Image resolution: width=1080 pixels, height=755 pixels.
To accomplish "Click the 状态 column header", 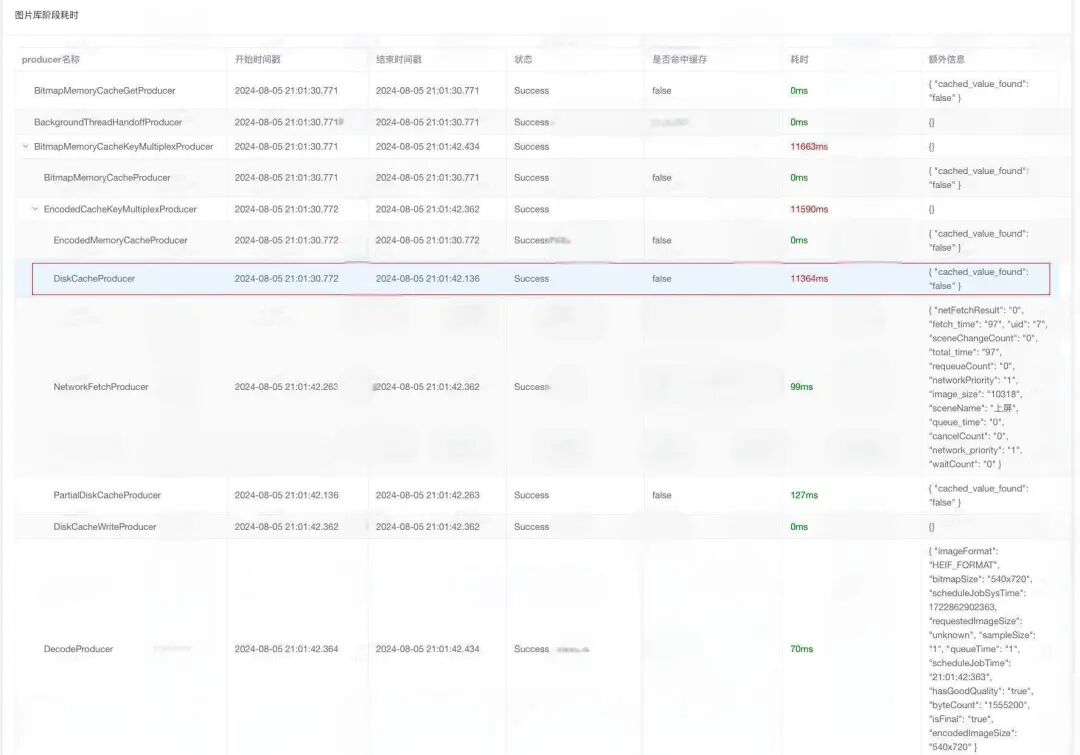I will tap(523, 59).
